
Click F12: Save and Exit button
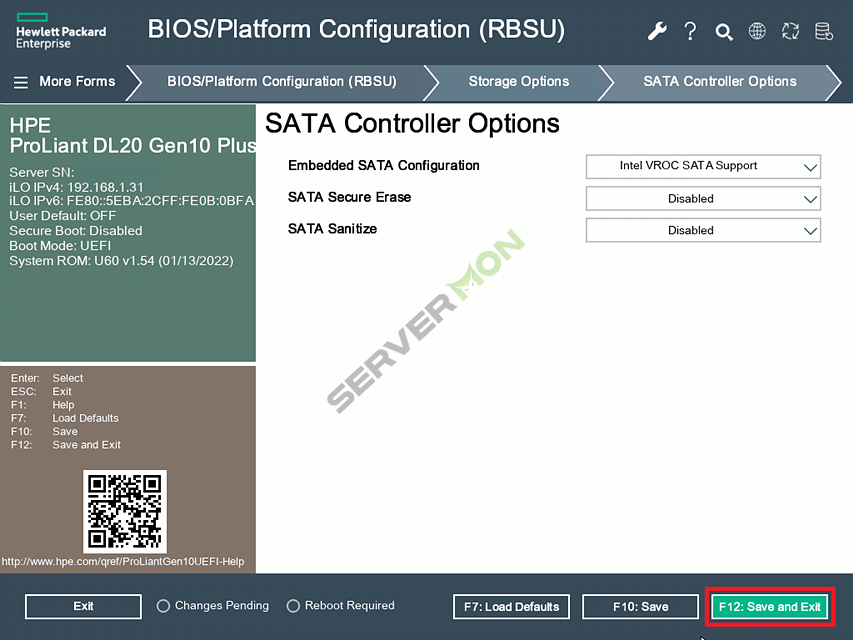[x=770, y=607]
